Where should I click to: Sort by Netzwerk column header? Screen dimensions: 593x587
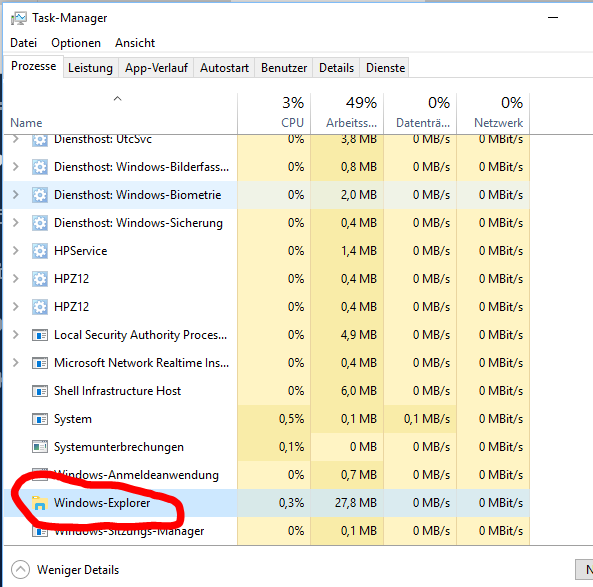pos(493,113)
